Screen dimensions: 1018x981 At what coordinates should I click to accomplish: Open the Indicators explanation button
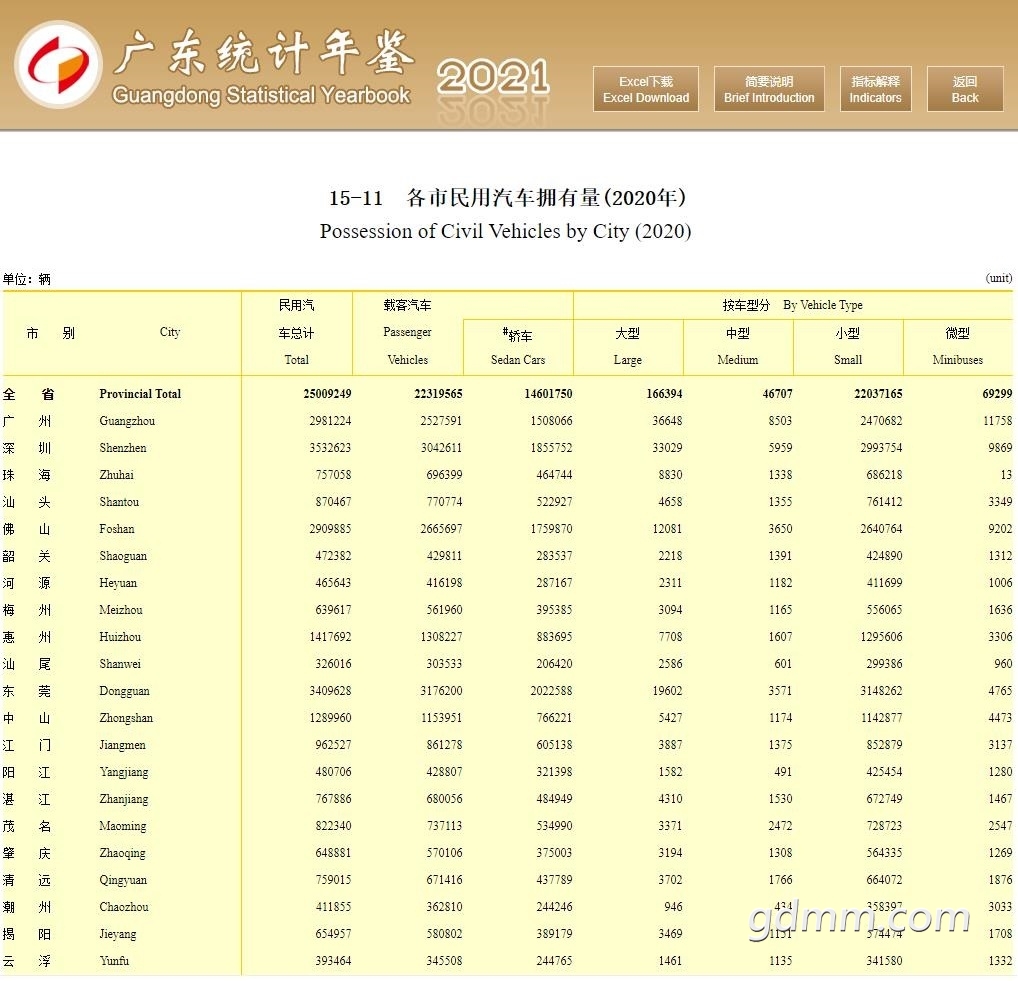[x=875, y=89]
